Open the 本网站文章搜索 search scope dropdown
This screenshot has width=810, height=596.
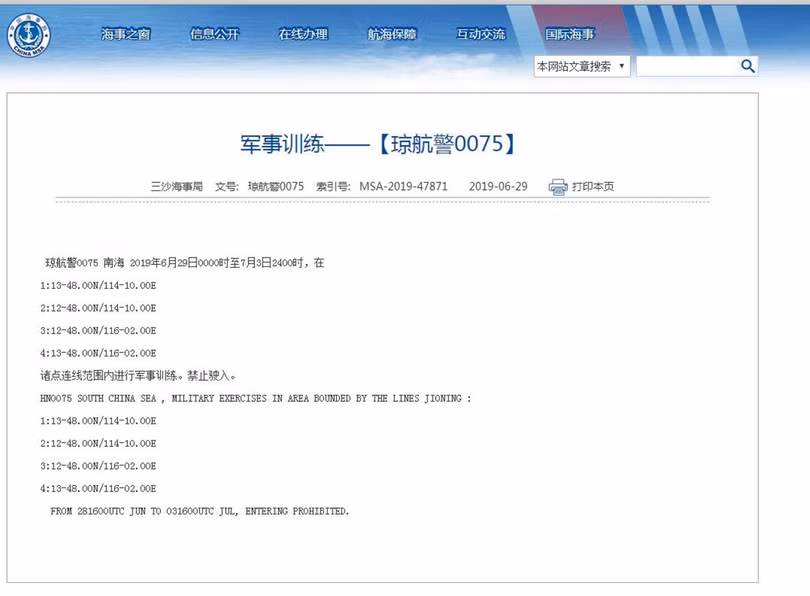point(575,65)
